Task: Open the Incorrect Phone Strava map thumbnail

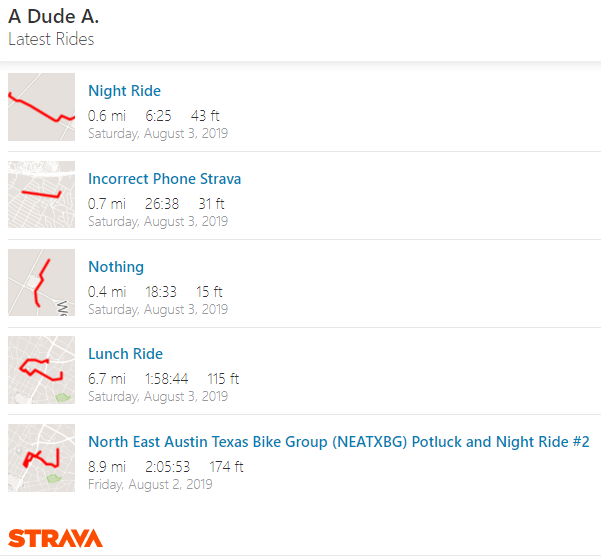Action: point(41,194)
